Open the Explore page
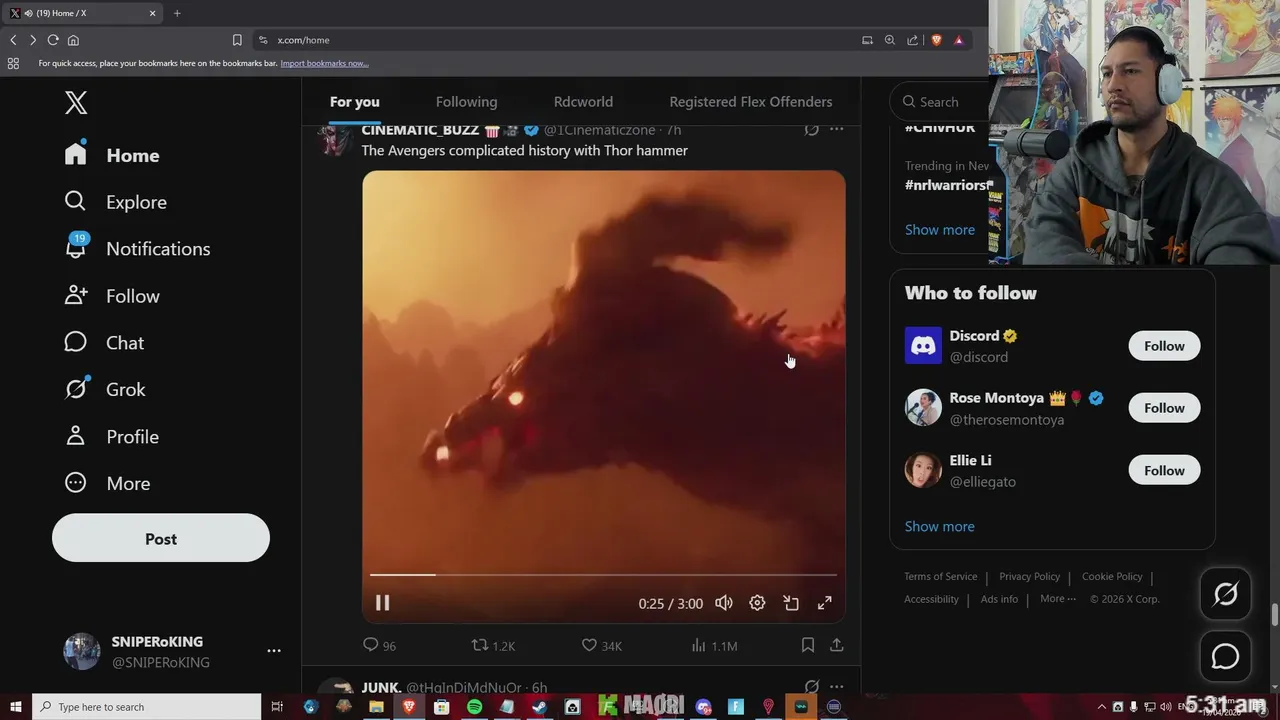Viewport: 1280px width, 720px height. [x=115, y=202]
